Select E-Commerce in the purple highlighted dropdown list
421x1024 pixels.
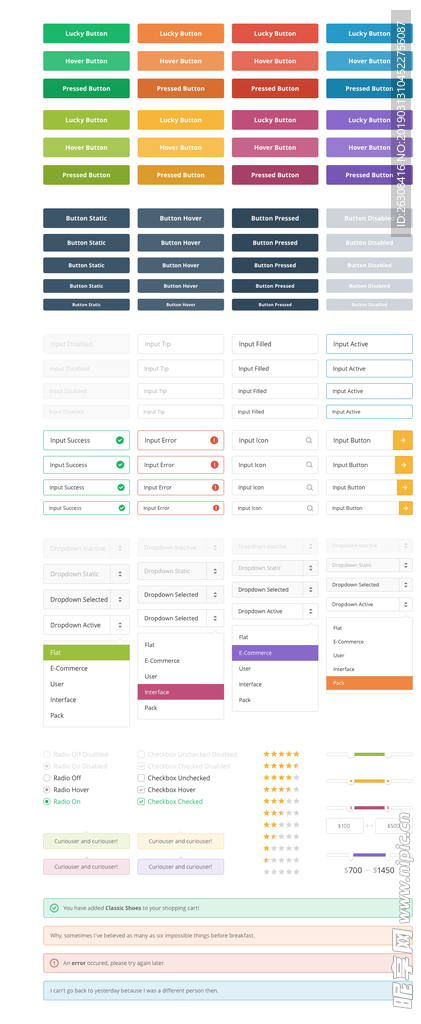[275, 653]
